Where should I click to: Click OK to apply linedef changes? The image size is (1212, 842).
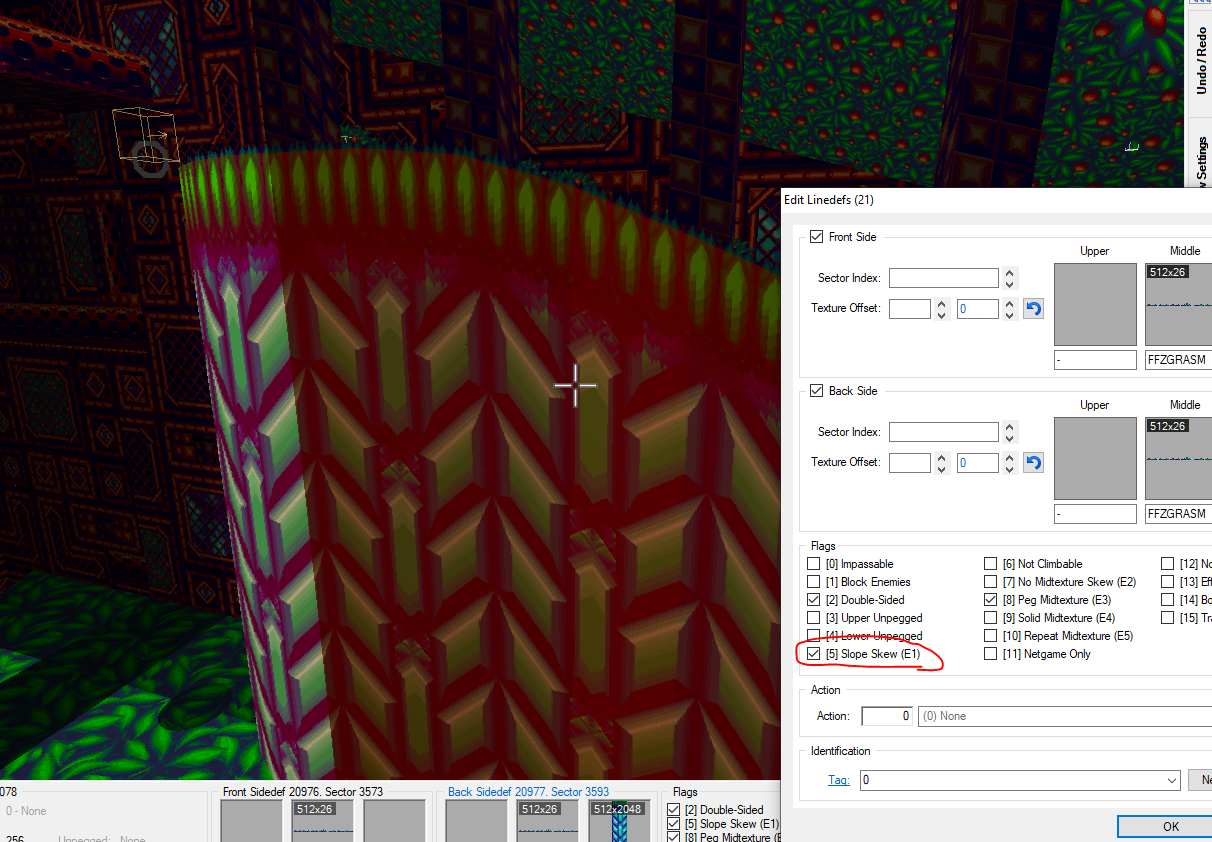coord(1165,827)
